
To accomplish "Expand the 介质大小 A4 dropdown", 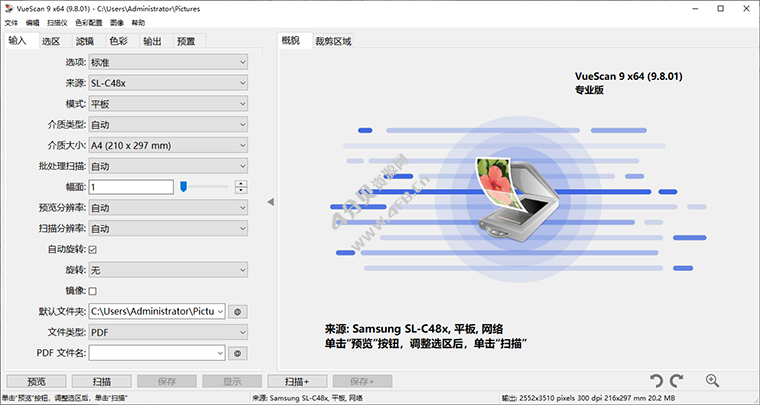I will point(167,145).
